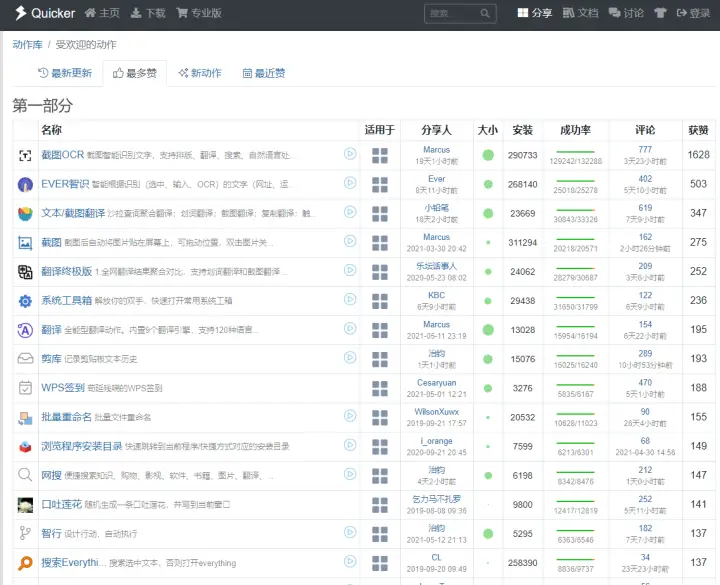The image size is (720, 585).
Task: Play preview for 智行 action
Action: [350, 532]
